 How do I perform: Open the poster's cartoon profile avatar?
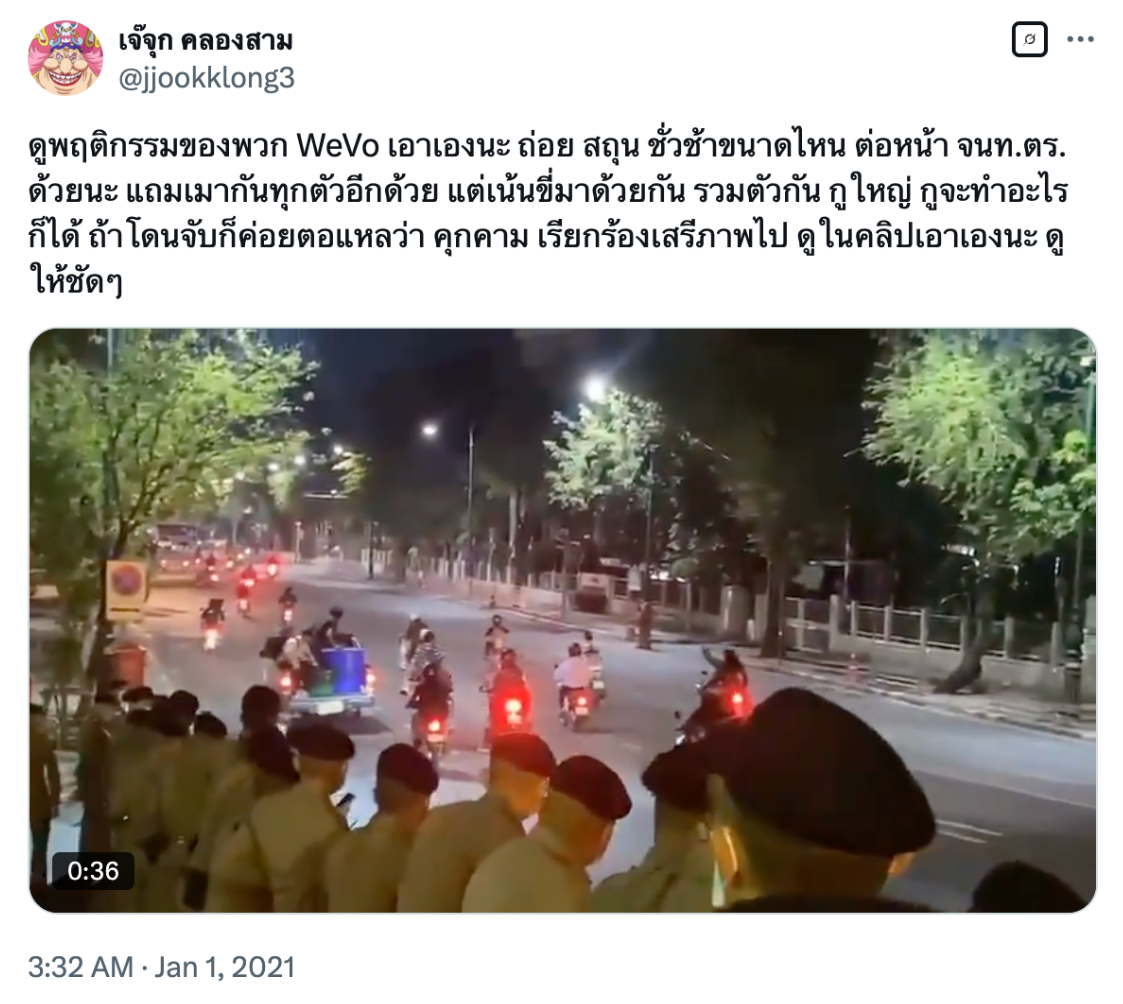pos(65,58)
